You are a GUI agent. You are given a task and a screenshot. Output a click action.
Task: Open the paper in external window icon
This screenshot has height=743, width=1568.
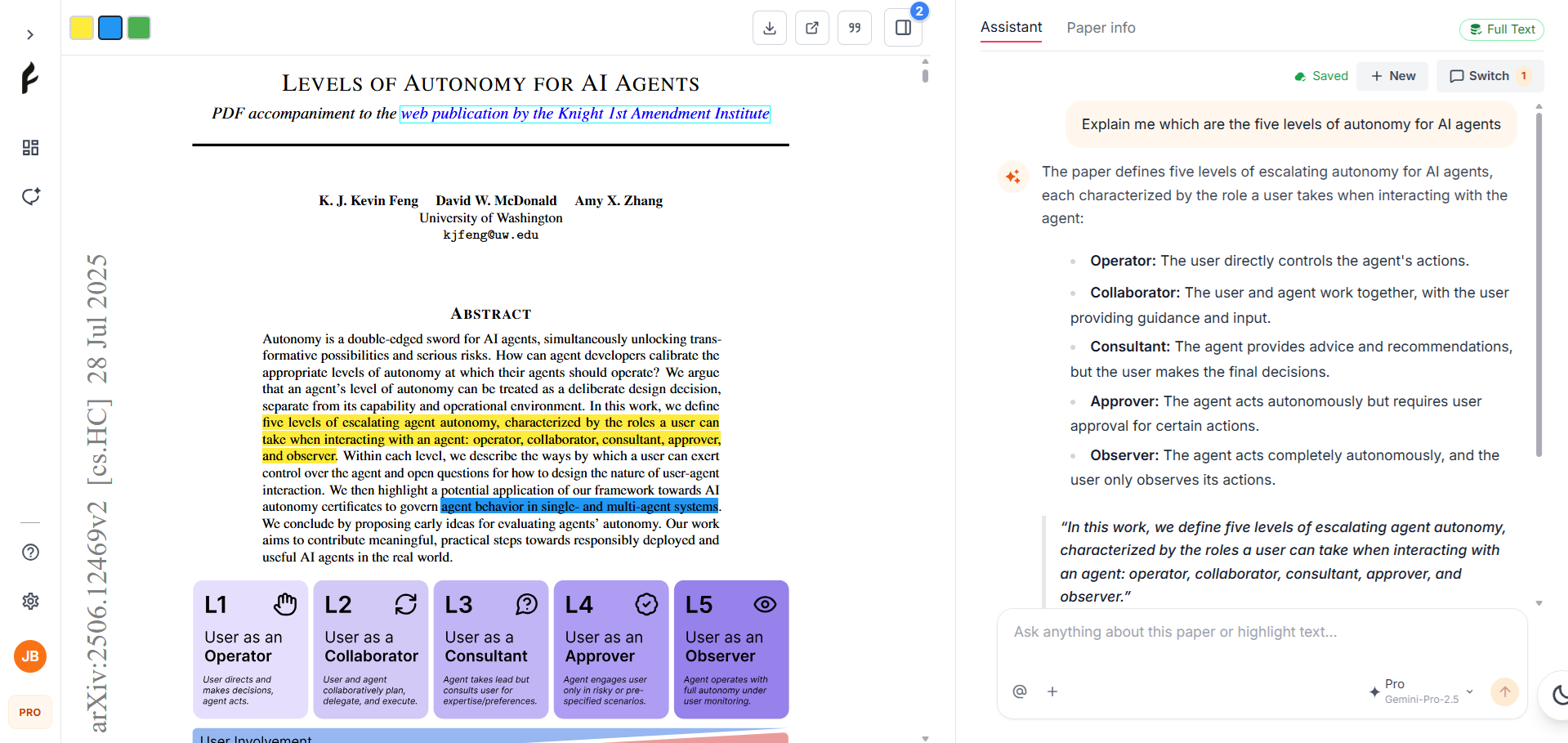811,27
